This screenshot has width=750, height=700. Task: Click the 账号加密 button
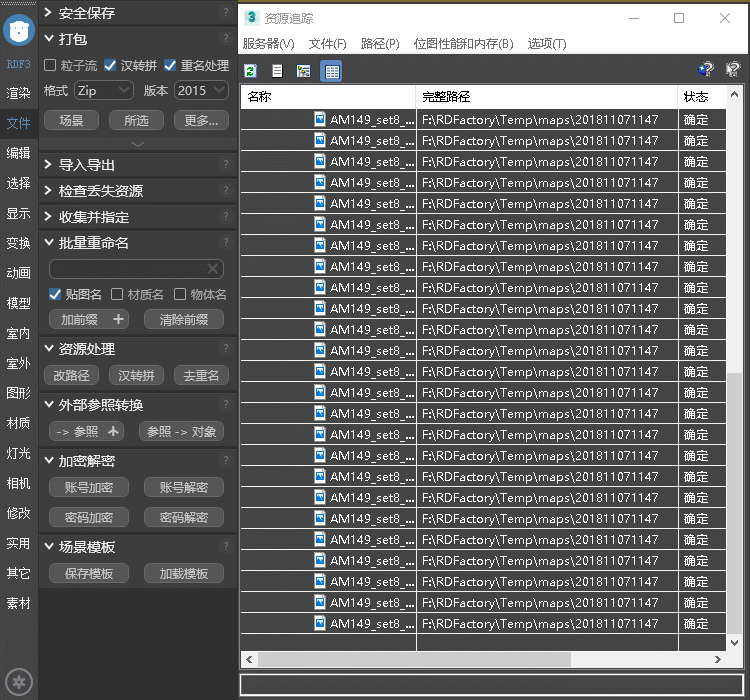coord(88,487)
